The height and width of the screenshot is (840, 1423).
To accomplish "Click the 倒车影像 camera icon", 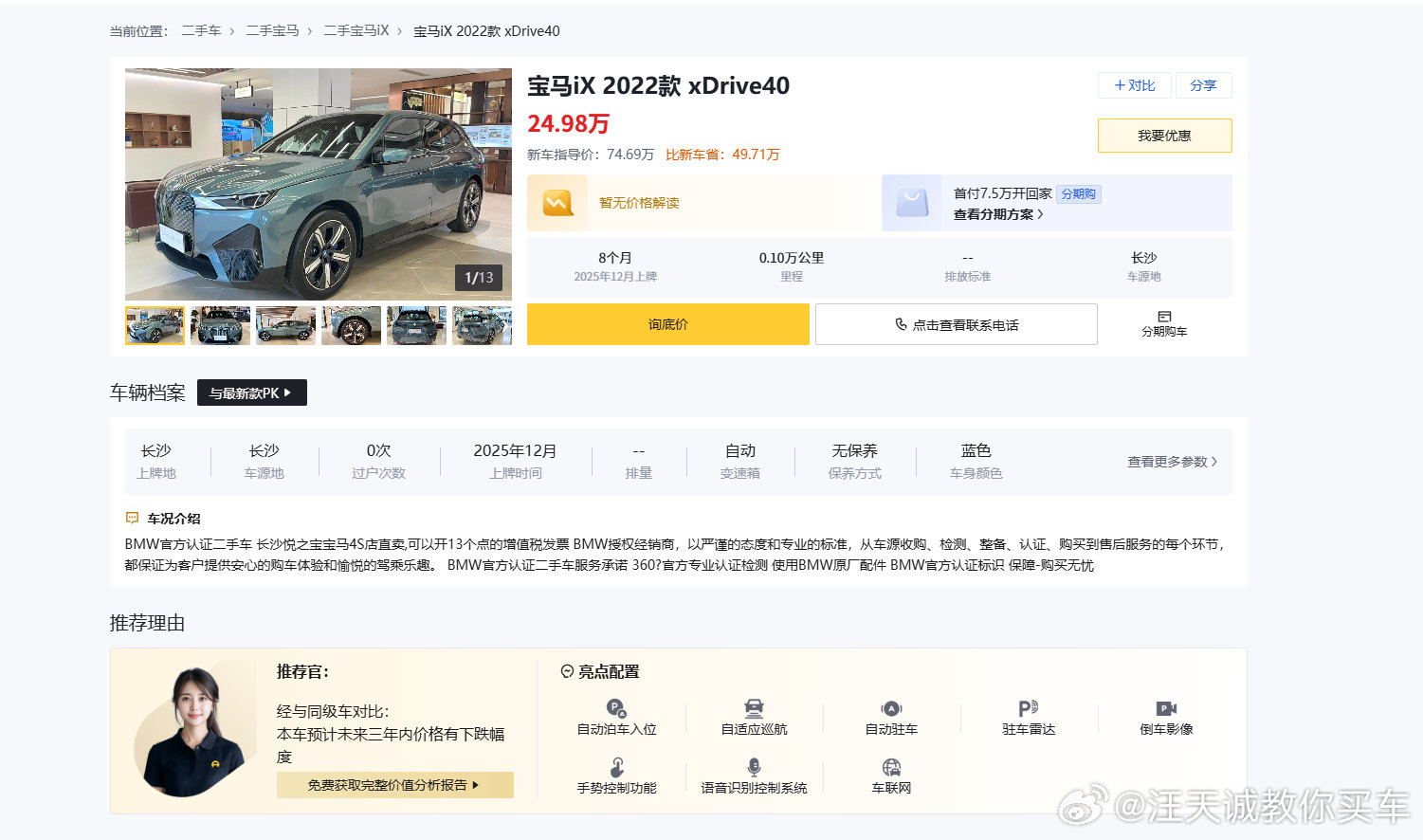I will pyautogui.click(x=1166, y=708).
